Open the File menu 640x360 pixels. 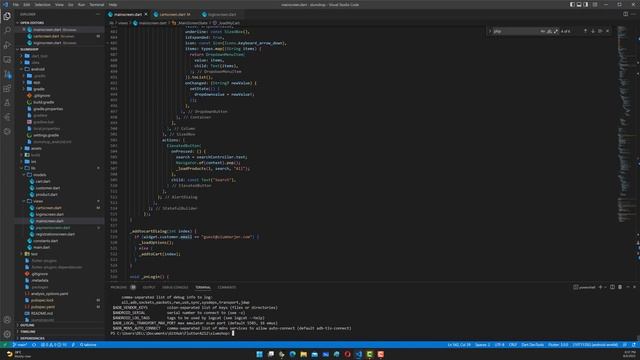16,4
